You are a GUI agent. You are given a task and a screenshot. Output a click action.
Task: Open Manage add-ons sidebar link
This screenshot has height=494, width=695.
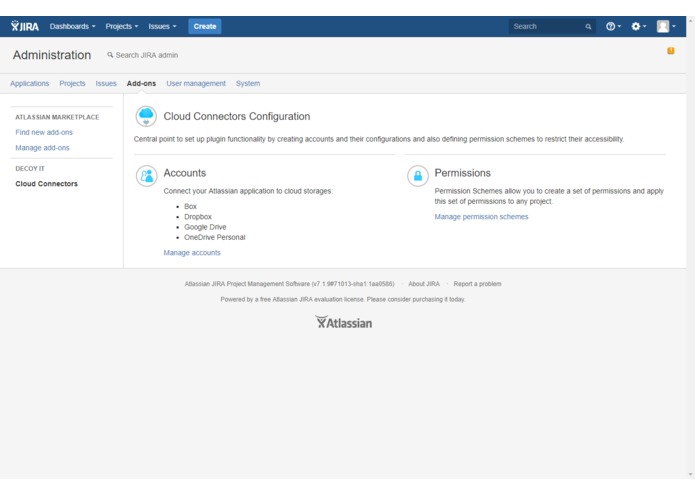click(x=43, y=148)
